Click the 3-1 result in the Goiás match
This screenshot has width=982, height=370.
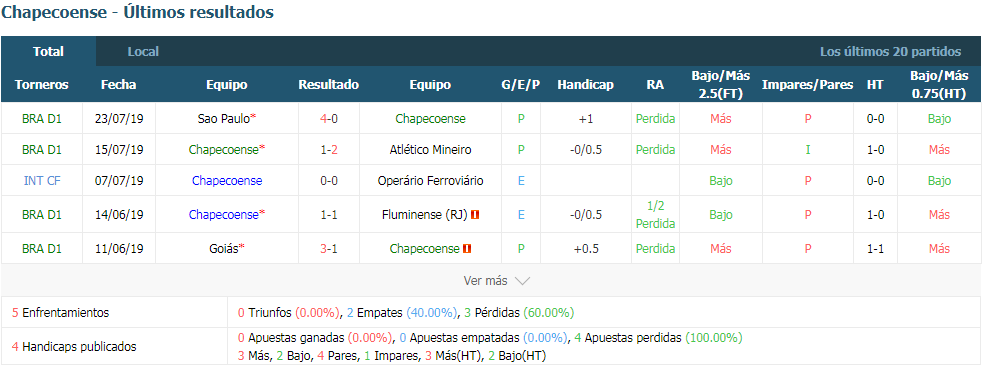pos(329,249)
